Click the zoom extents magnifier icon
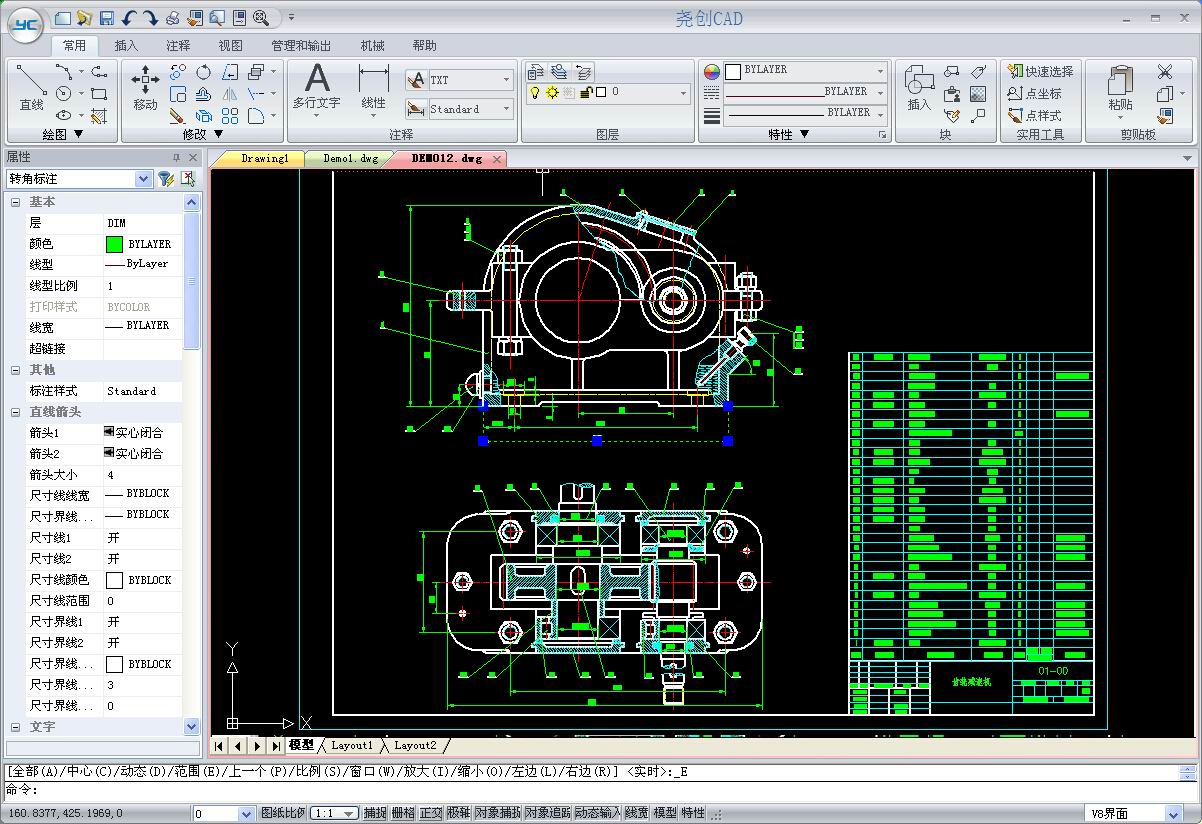The width and height of the screenshot is (1202, 824). tap(261, 18)
